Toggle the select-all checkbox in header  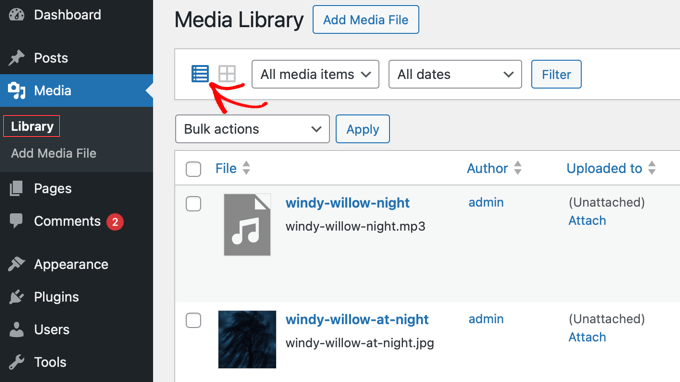[x=193, y=169]
